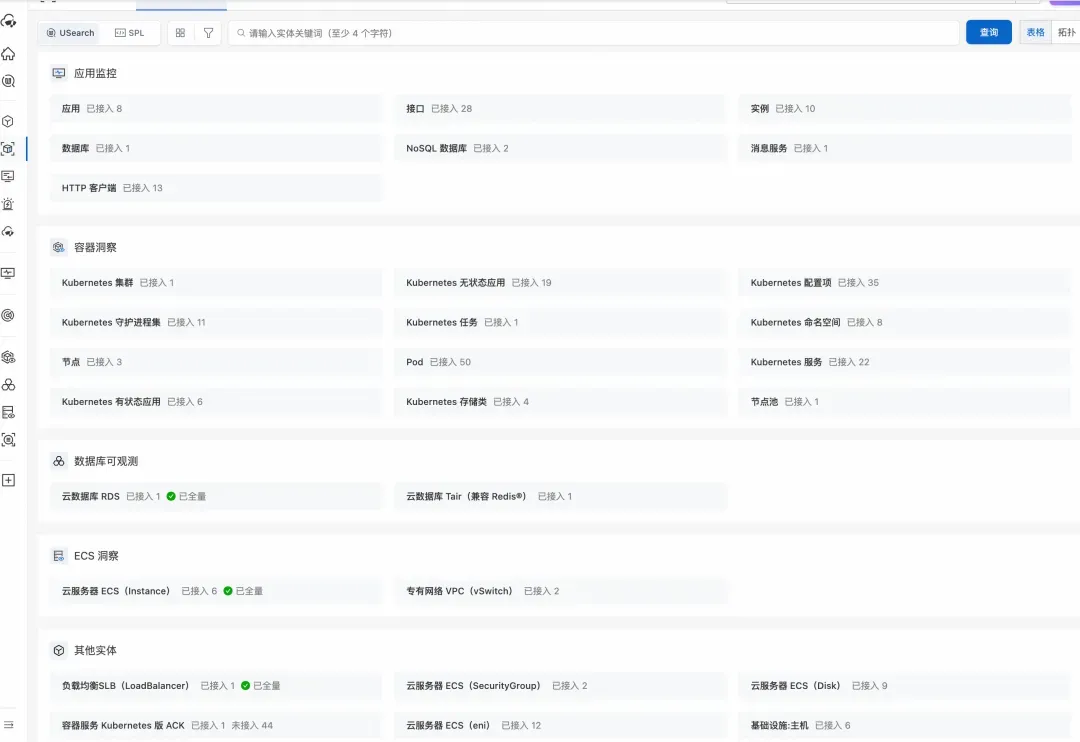
Task: Open the sidebar container insight icon
Action: [8, 357]
